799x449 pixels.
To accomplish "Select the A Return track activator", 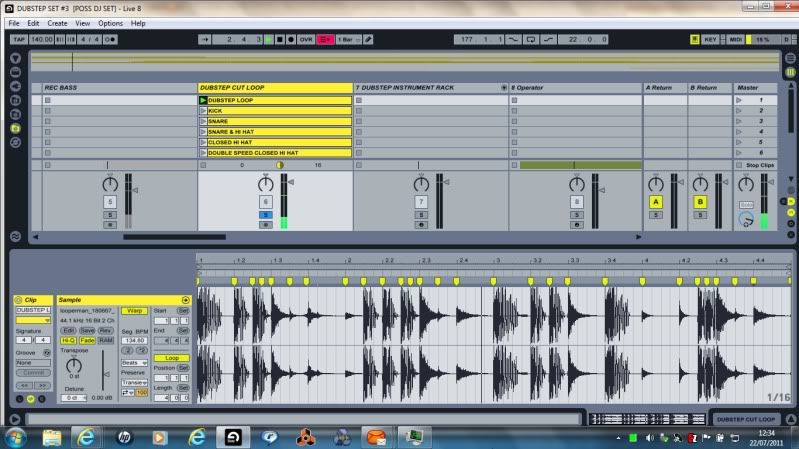I will [656, 202].
